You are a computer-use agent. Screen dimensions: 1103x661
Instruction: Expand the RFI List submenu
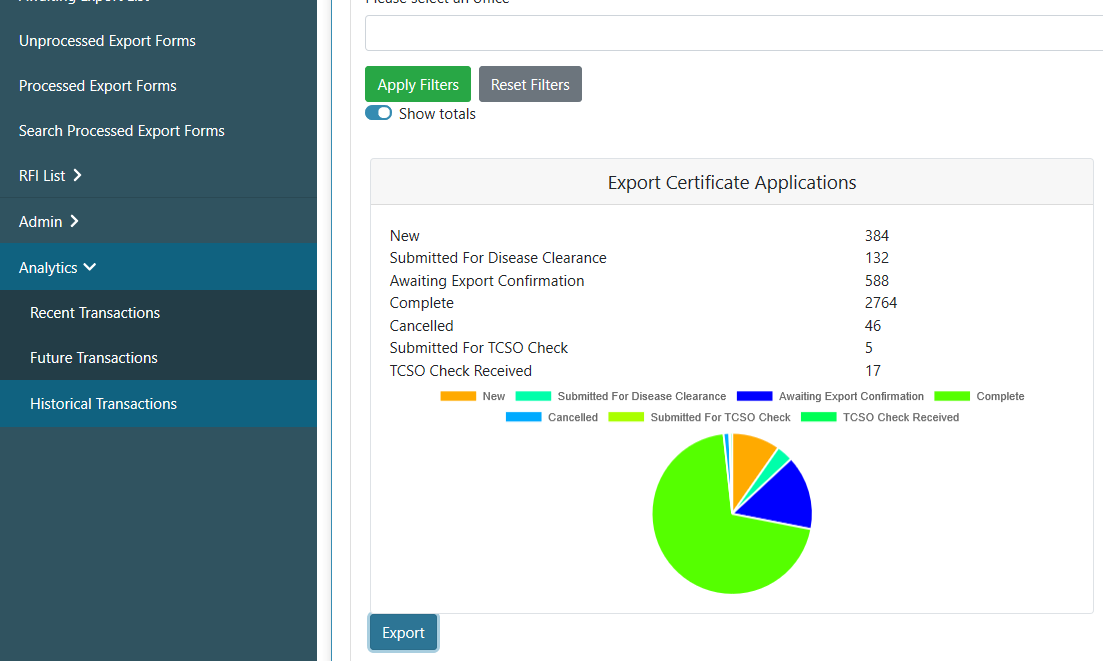[x=50, y=176]
